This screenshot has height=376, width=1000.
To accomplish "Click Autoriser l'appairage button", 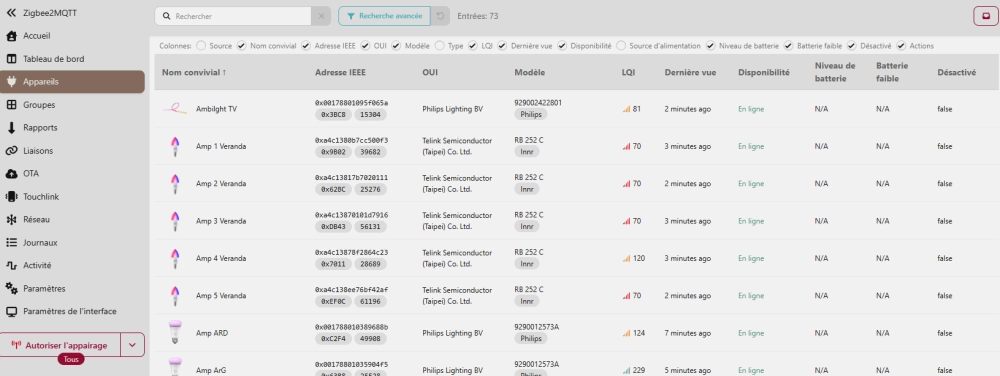I will 60,345.
